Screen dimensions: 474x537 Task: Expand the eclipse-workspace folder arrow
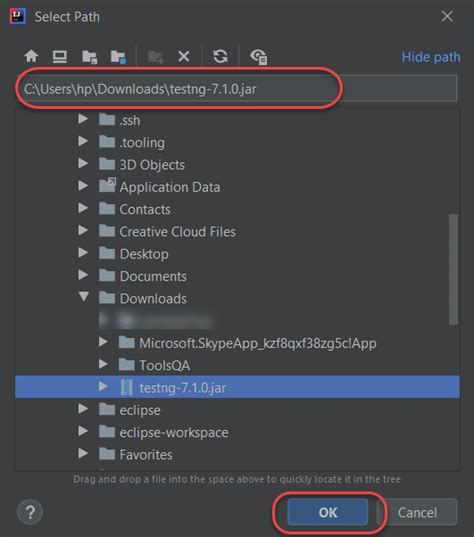(83, 431)
